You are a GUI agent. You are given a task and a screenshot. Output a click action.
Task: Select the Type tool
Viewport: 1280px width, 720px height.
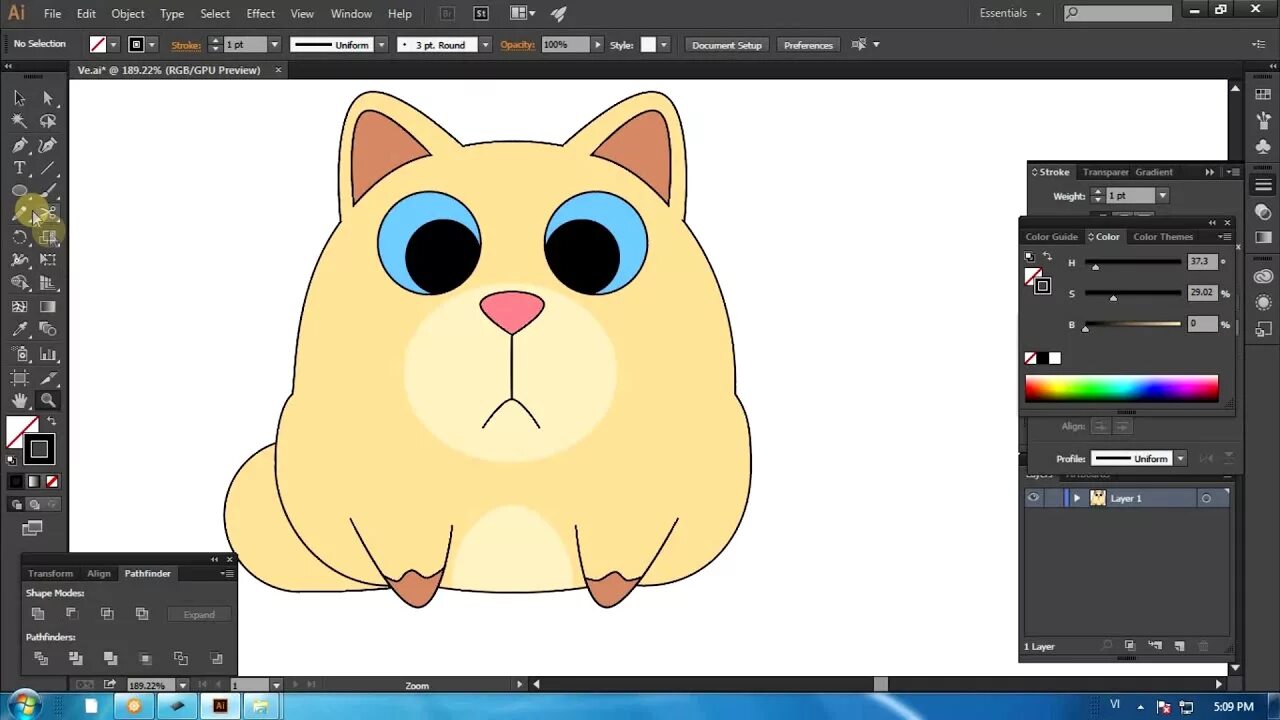pos(19,168)
